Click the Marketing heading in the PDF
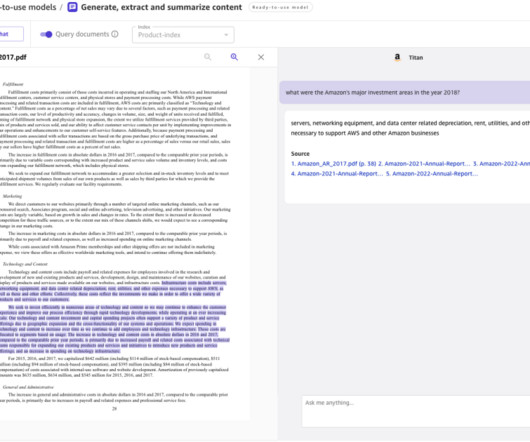 tap(12, 196)
